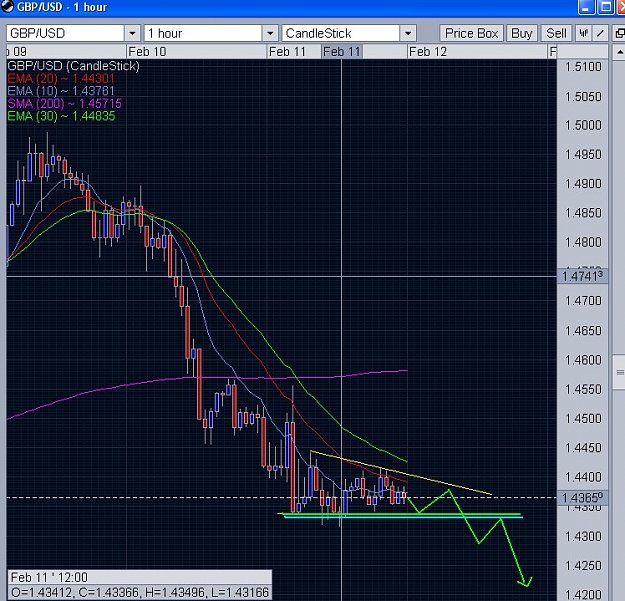Click the 1.4365 current price marker
Viewport: 625px width, 601px height.
pyautogui.click(x=582, y=498)
